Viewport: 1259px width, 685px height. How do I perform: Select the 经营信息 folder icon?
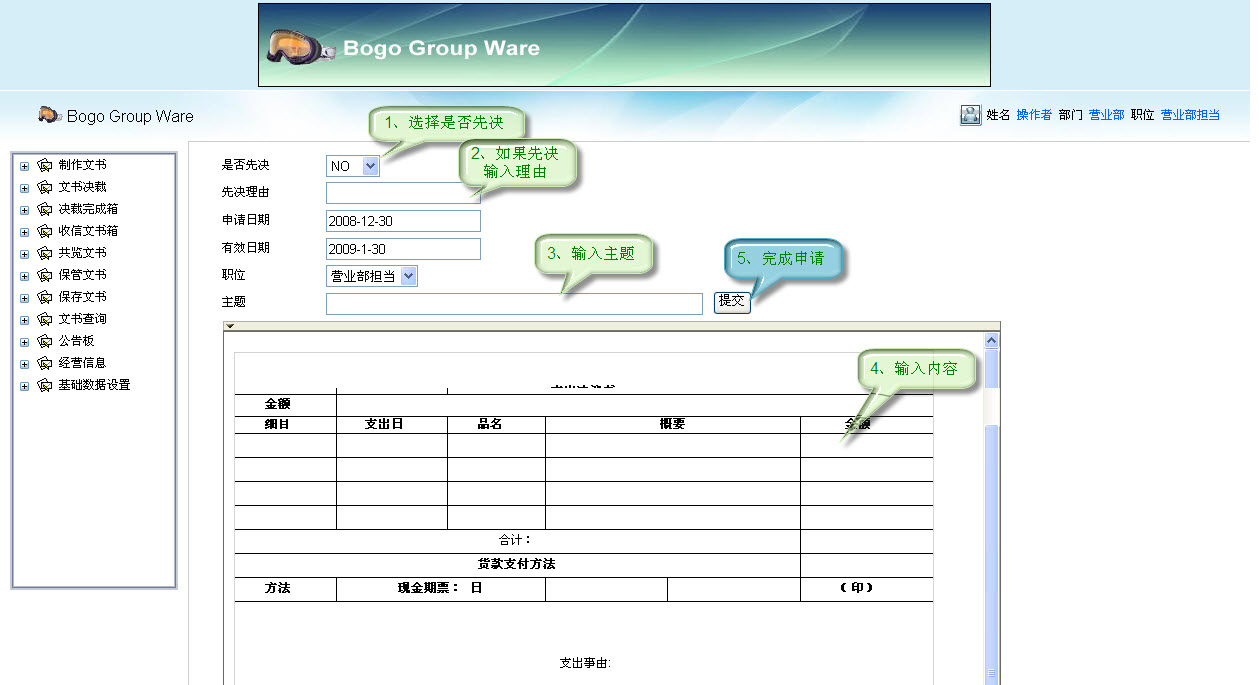[x=45, y=362]
